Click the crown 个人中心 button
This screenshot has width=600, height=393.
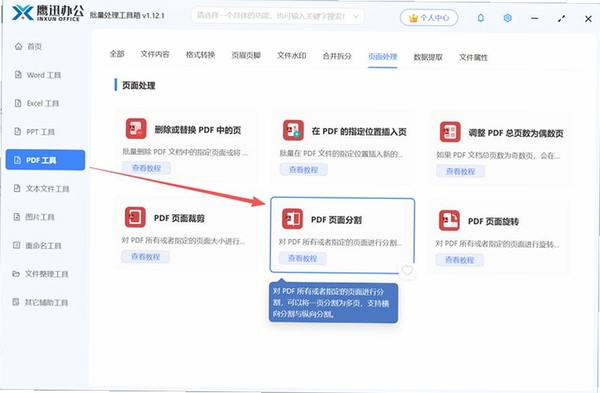coord(429,18)
